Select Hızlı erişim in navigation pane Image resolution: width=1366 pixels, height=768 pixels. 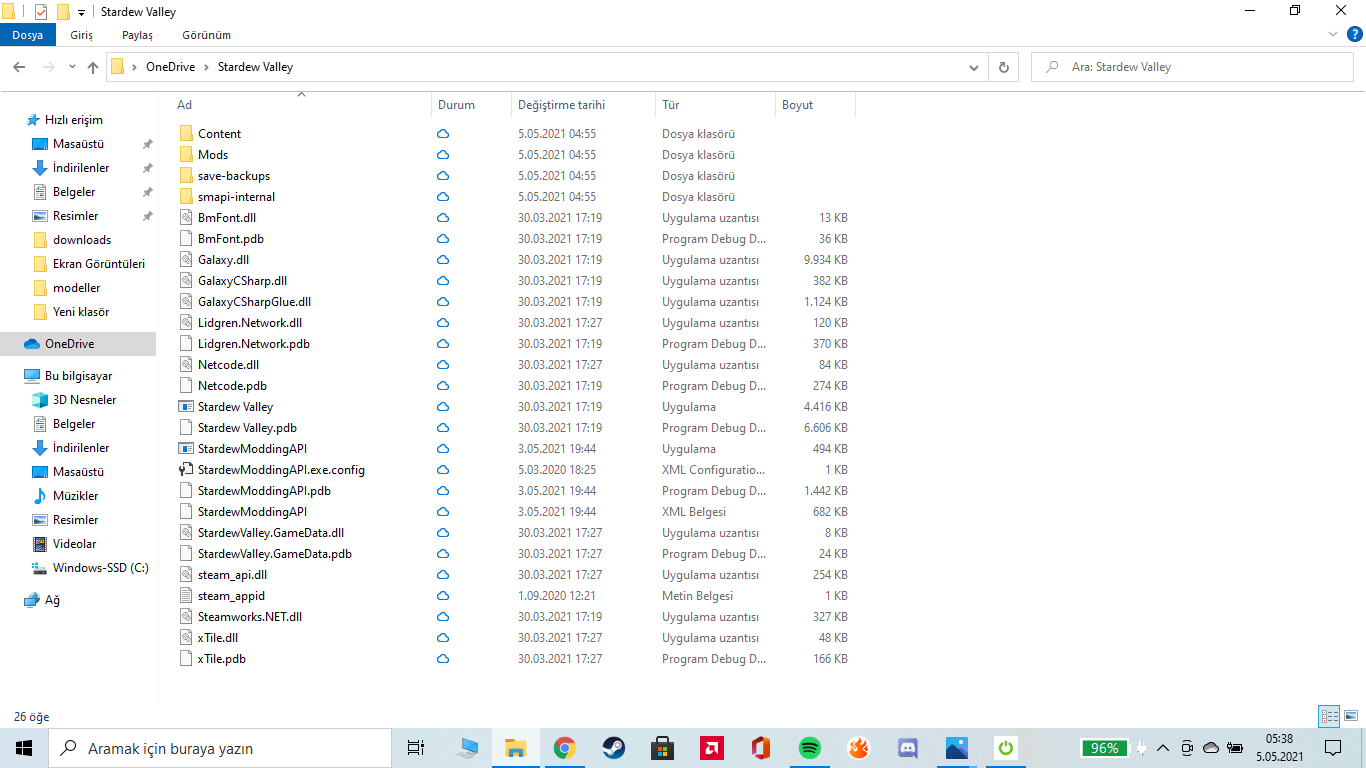click(x=74, y=120)
